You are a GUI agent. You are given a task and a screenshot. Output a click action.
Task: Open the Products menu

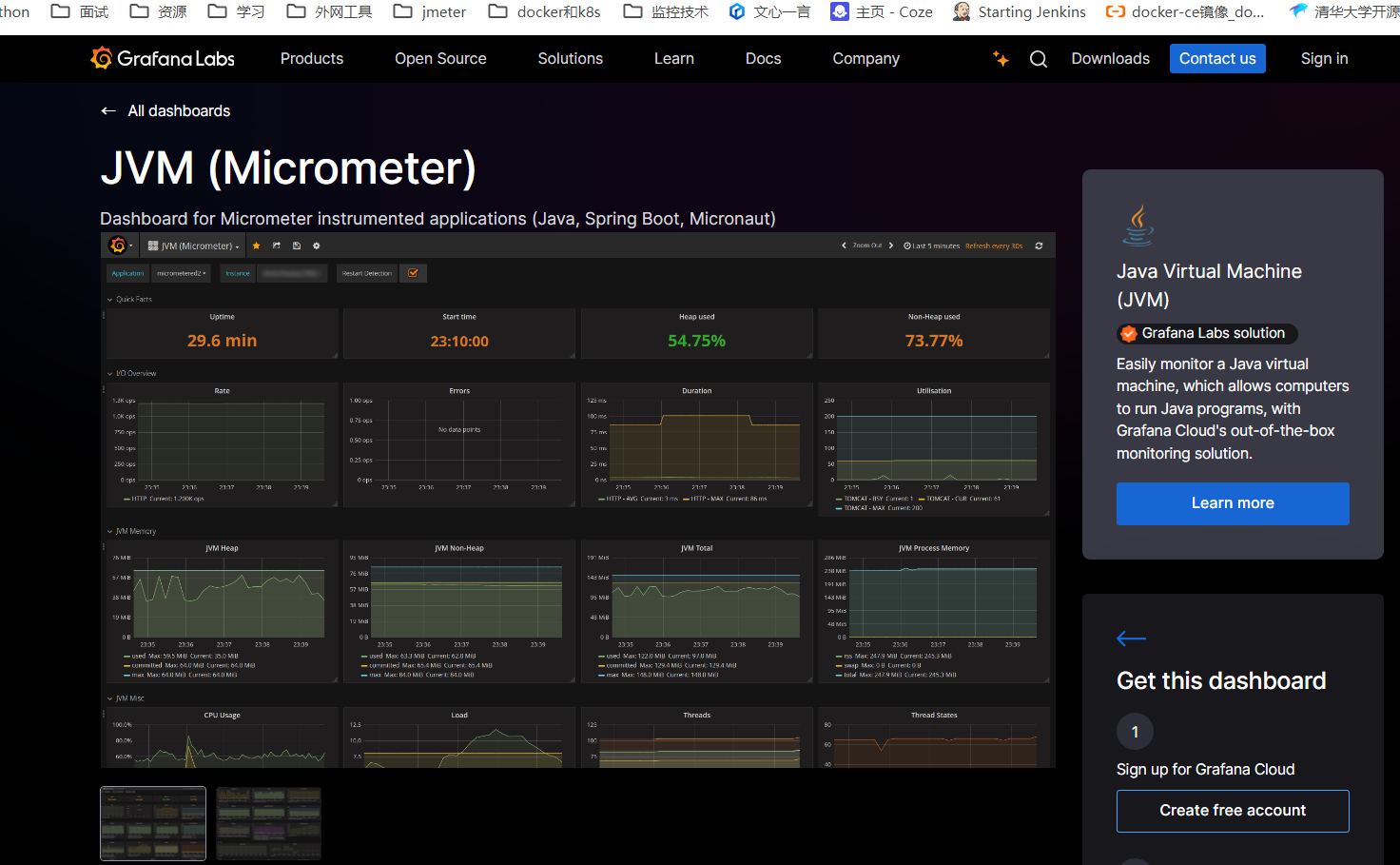pyautogui.click(x=312, y=59)
